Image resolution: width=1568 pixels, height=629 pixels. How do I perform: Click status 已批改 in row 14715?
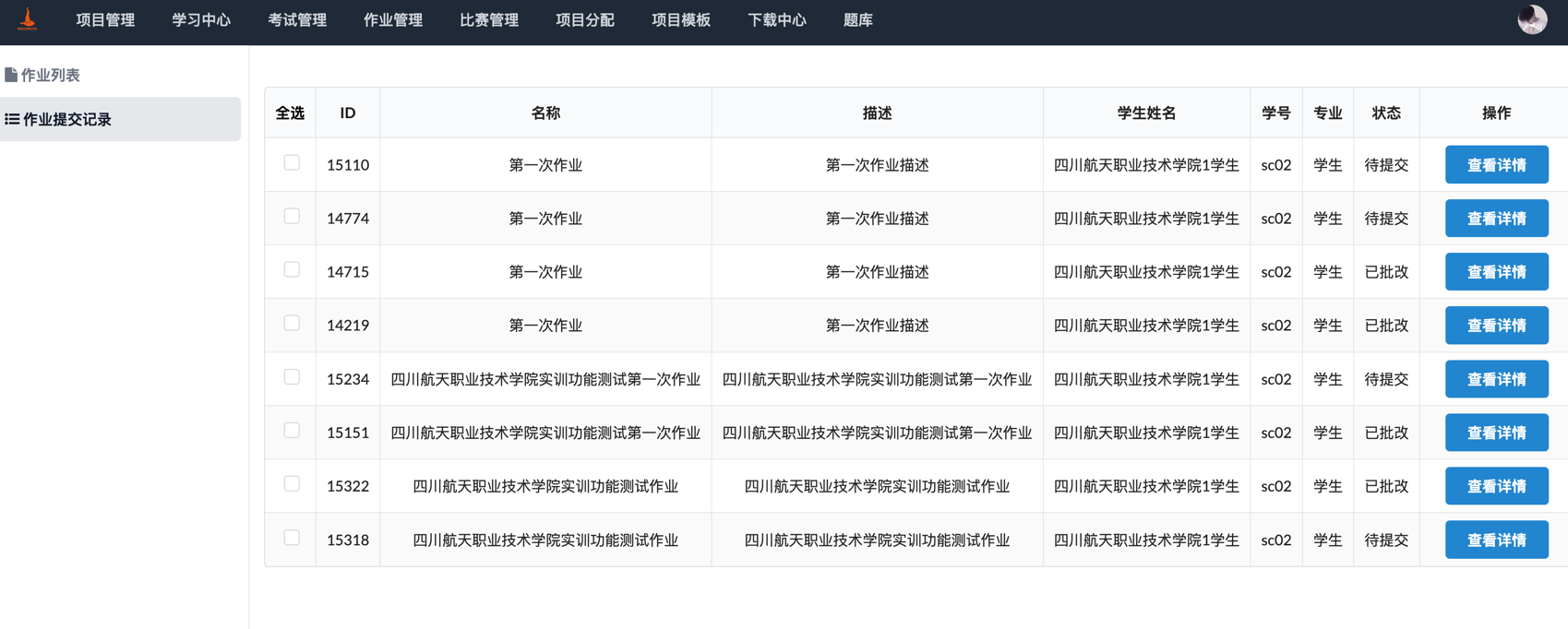tap(1386, 272)
